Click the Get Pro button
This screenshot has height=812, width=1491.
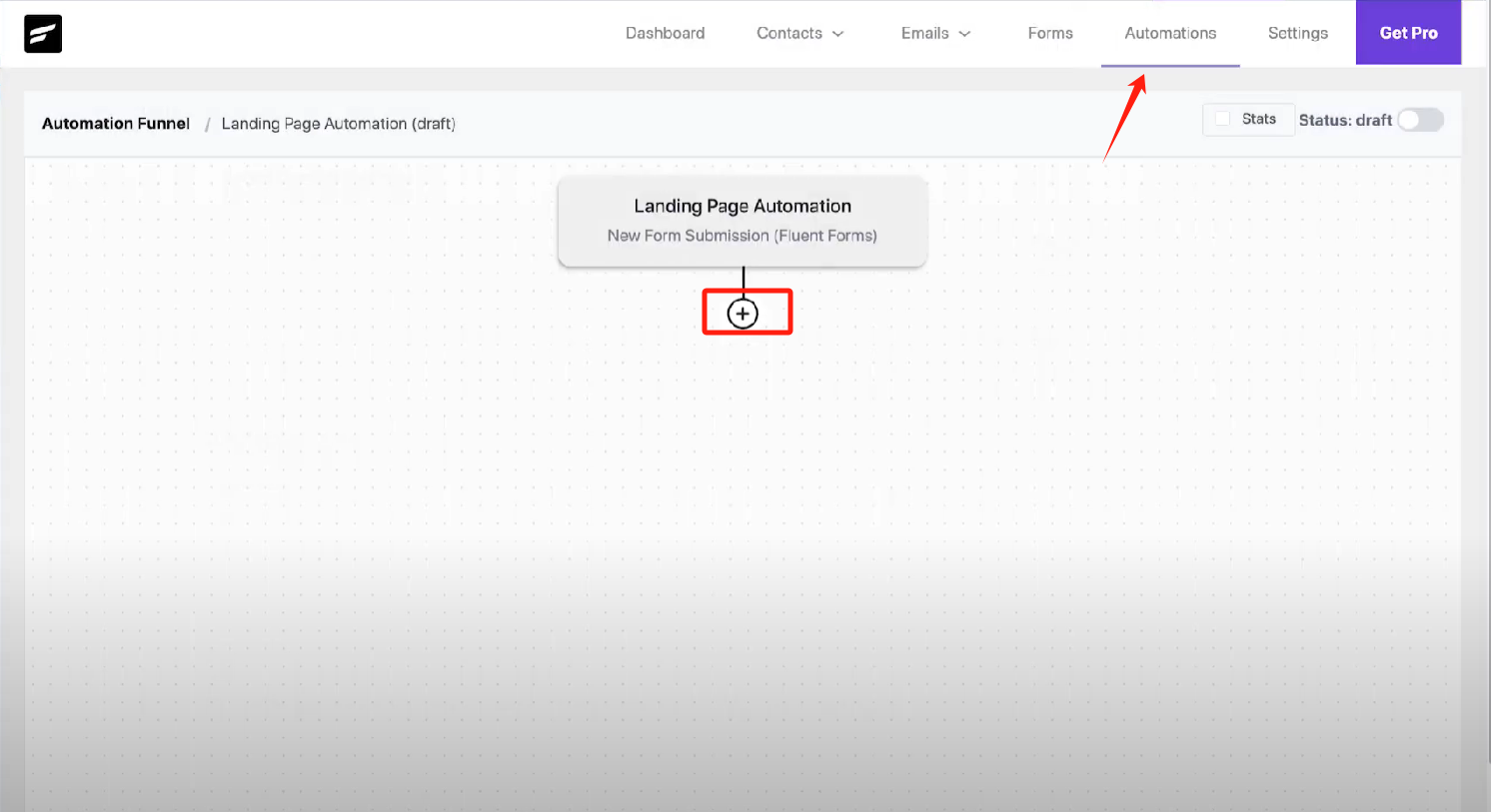[x=1408, y=32]
